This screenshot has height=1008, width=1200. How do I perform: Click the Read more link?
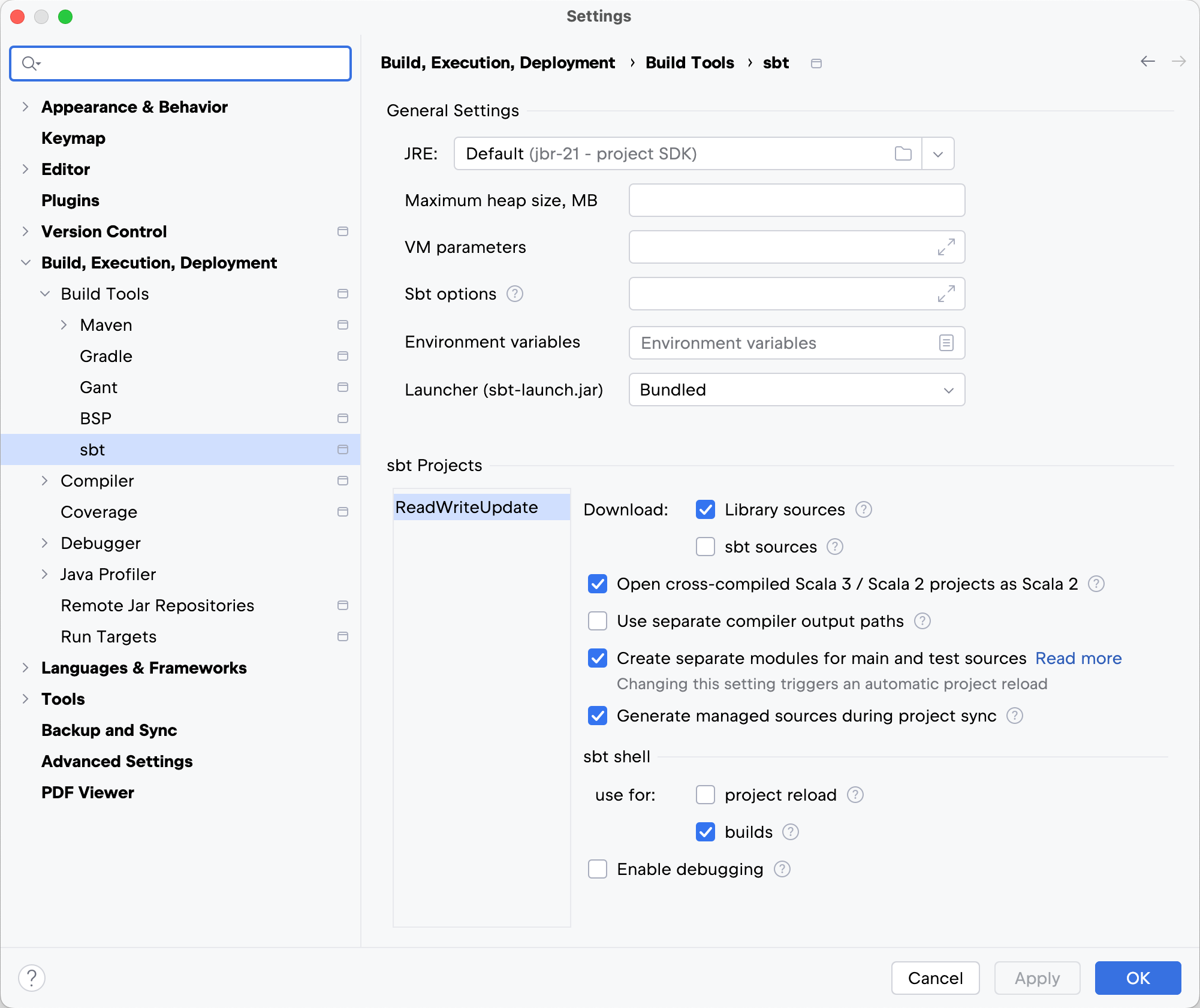click(x=1077, y=658)
